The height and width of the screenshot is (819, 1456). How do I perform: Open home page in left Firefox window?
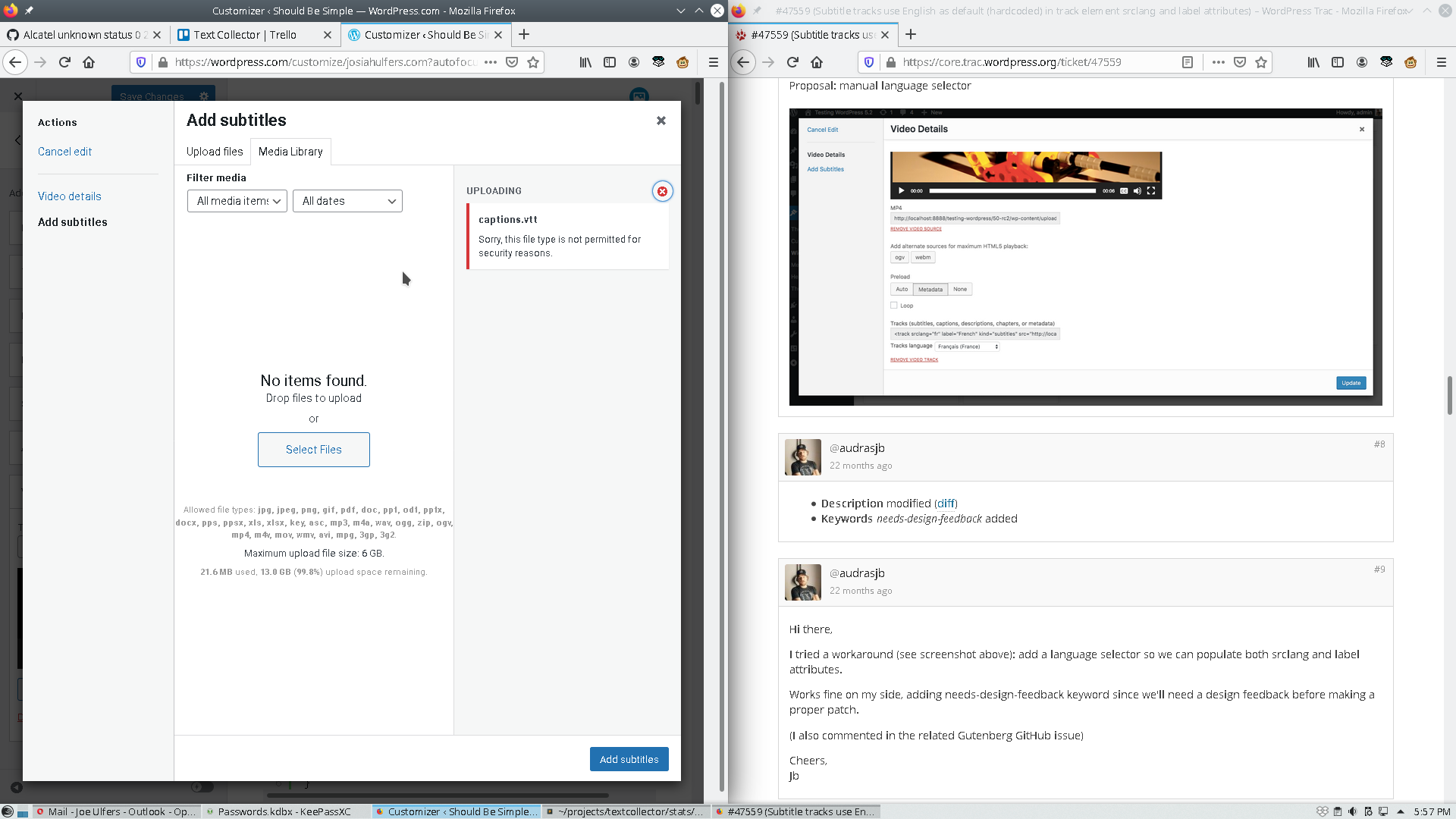tap(89, 62)
